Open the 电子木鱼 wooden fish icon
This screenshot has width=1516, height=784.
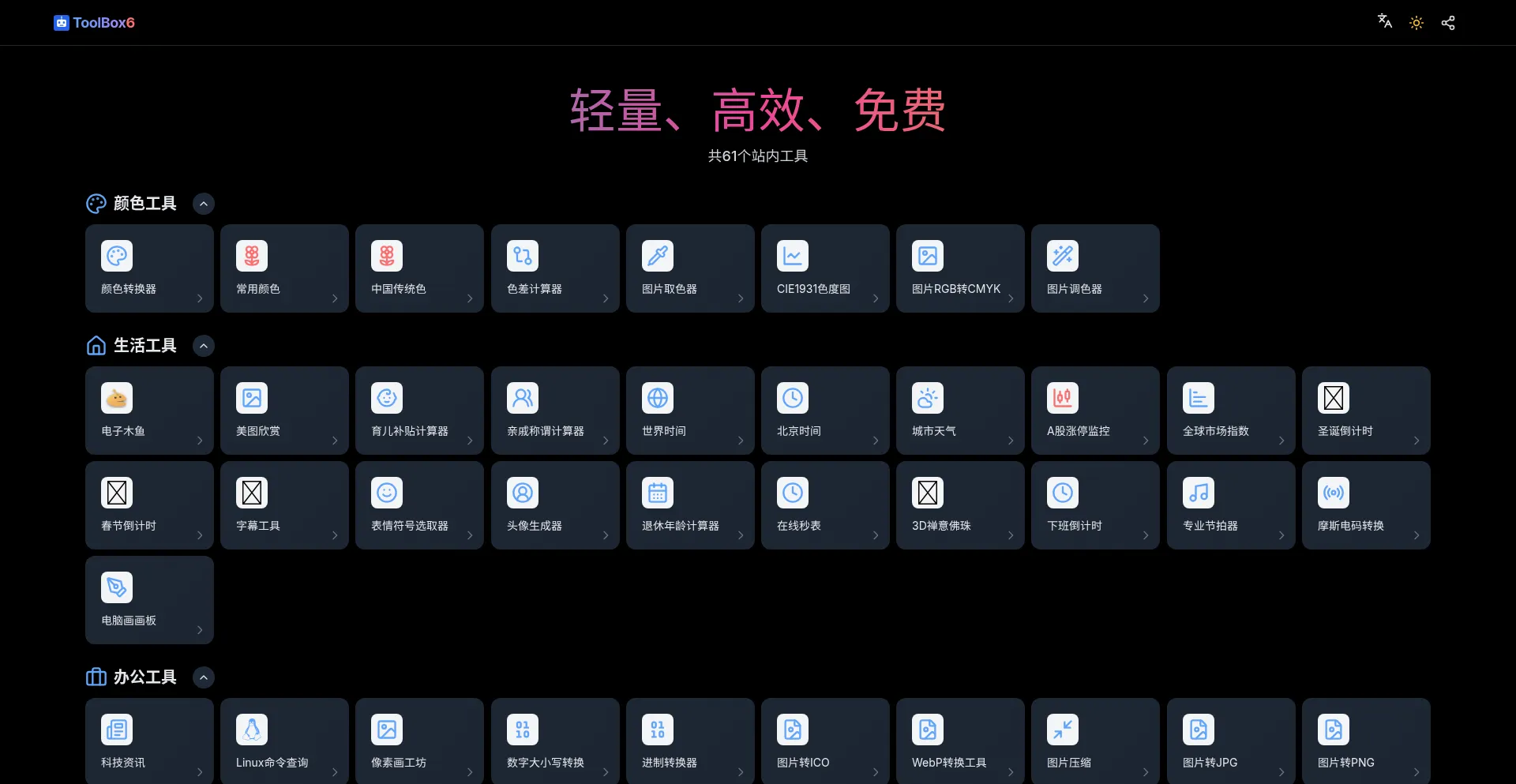pos(117,398)
